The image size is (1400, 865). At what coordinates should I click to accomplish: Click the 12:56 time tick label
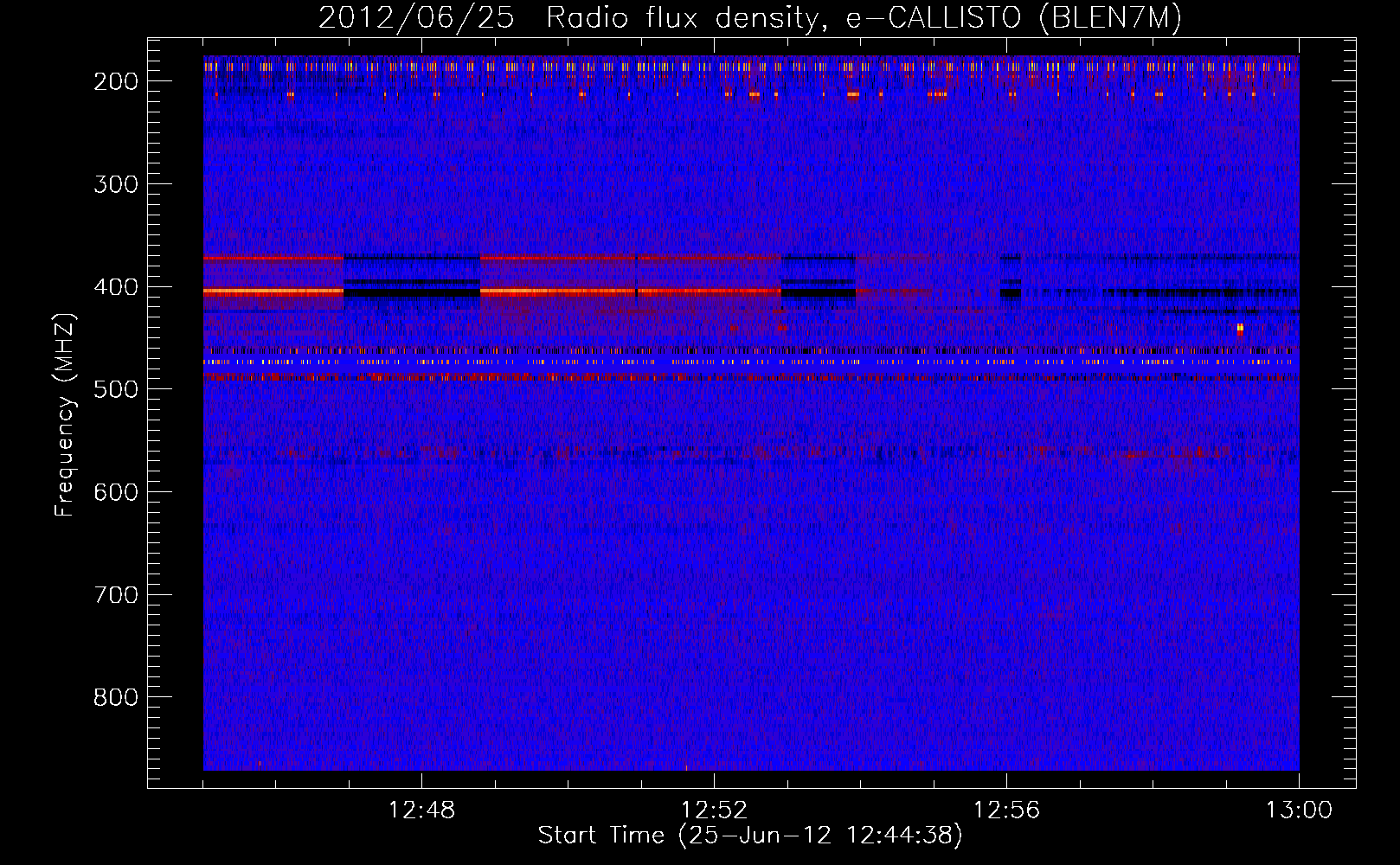click(1006, 811)
